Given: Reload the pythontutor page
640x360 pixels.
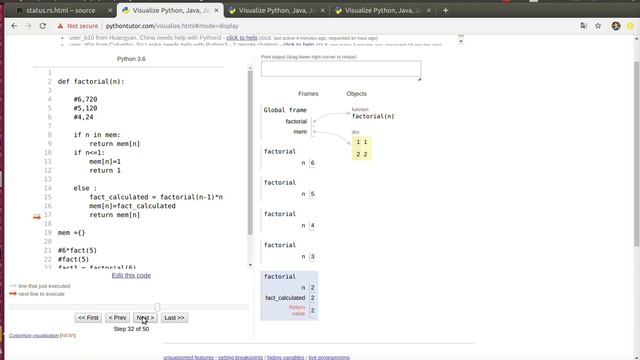Looking at the screenshot, I should pos(42,26).
